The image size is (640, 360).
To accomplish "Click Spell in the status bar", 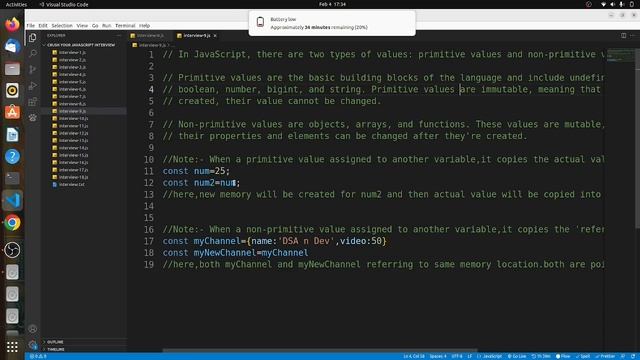I will click(583, 356).
